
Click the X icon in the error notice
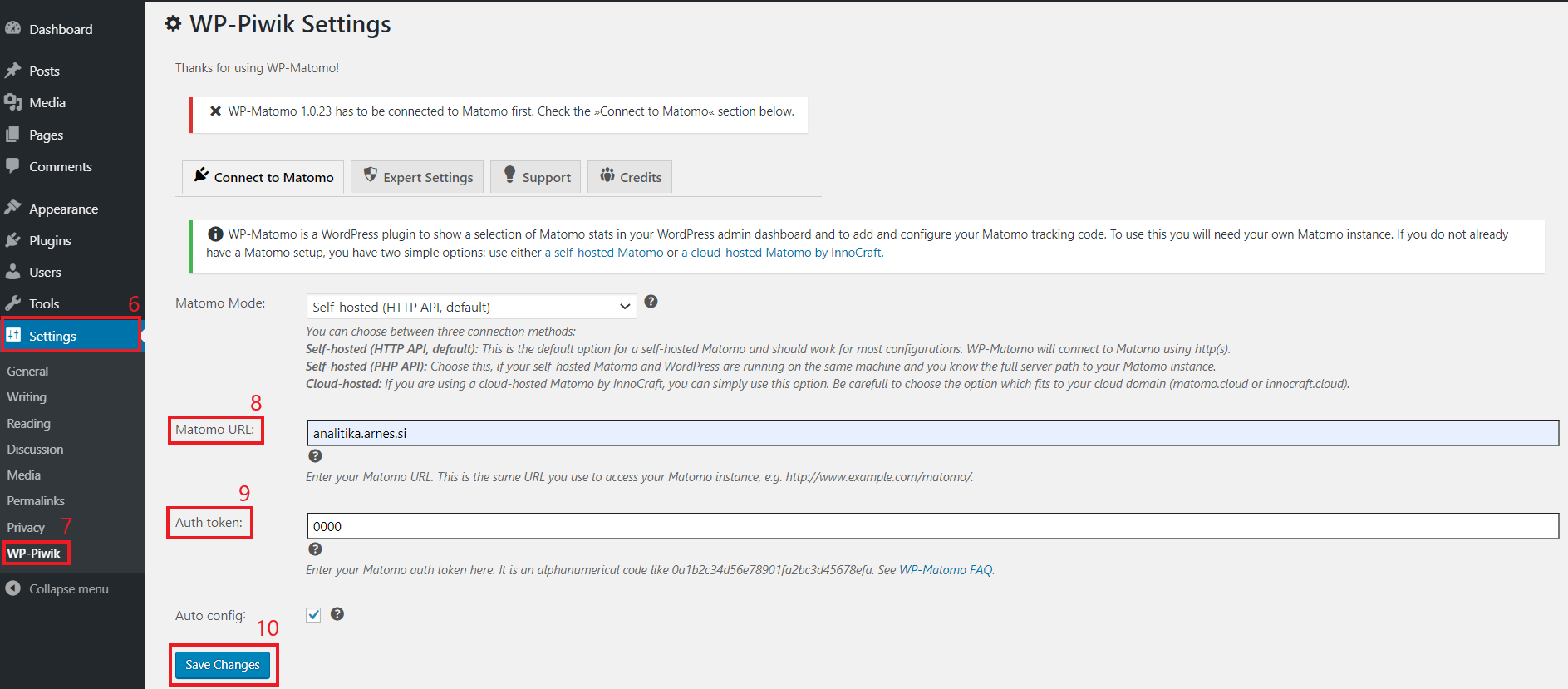215,111
